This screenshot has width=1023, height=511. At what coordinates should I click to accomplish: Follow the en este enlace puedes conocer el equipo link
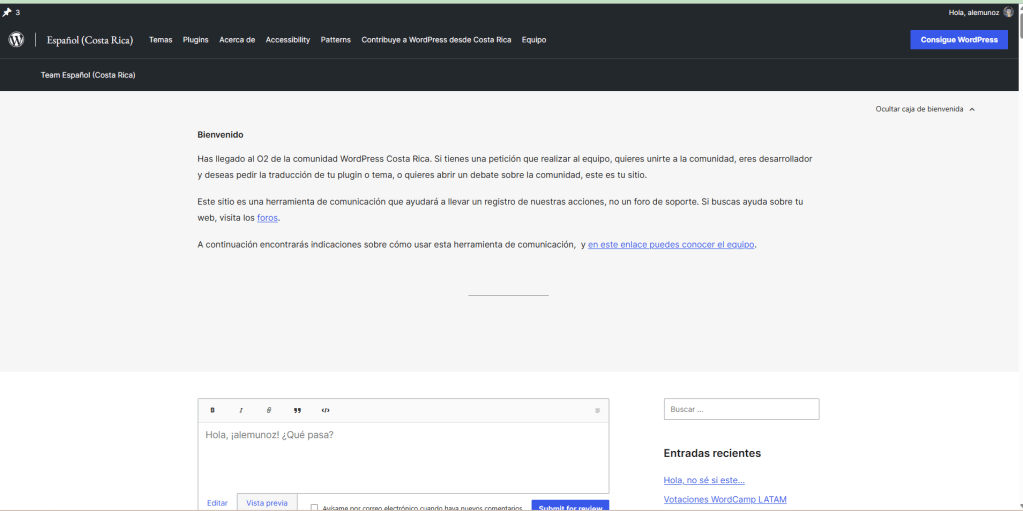pyautogui.click(x=671, y=245)
